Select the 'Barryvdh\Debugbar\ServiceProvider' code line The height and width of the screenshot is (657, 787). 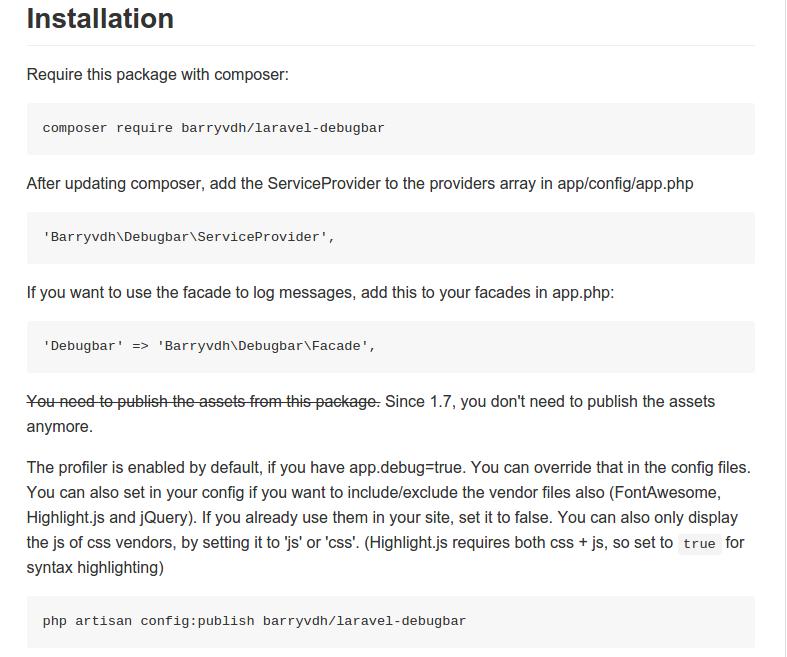[x=189, y=237]
